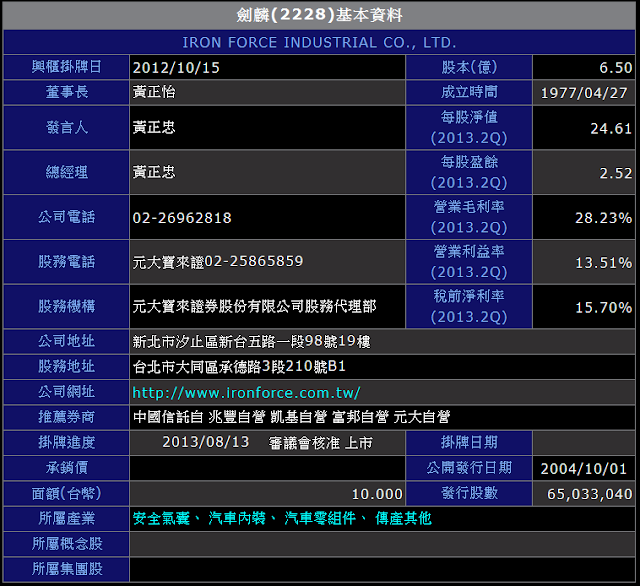This screenshot has width=640, height=586.
Task: Click address 台北市大同區承德路3段210號B1
Action: point(239,367)
